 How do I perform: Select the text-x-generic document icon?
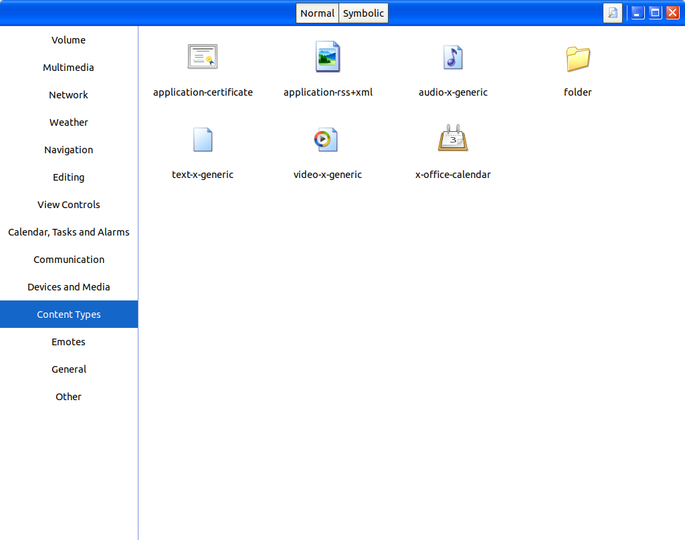(203, 139)
